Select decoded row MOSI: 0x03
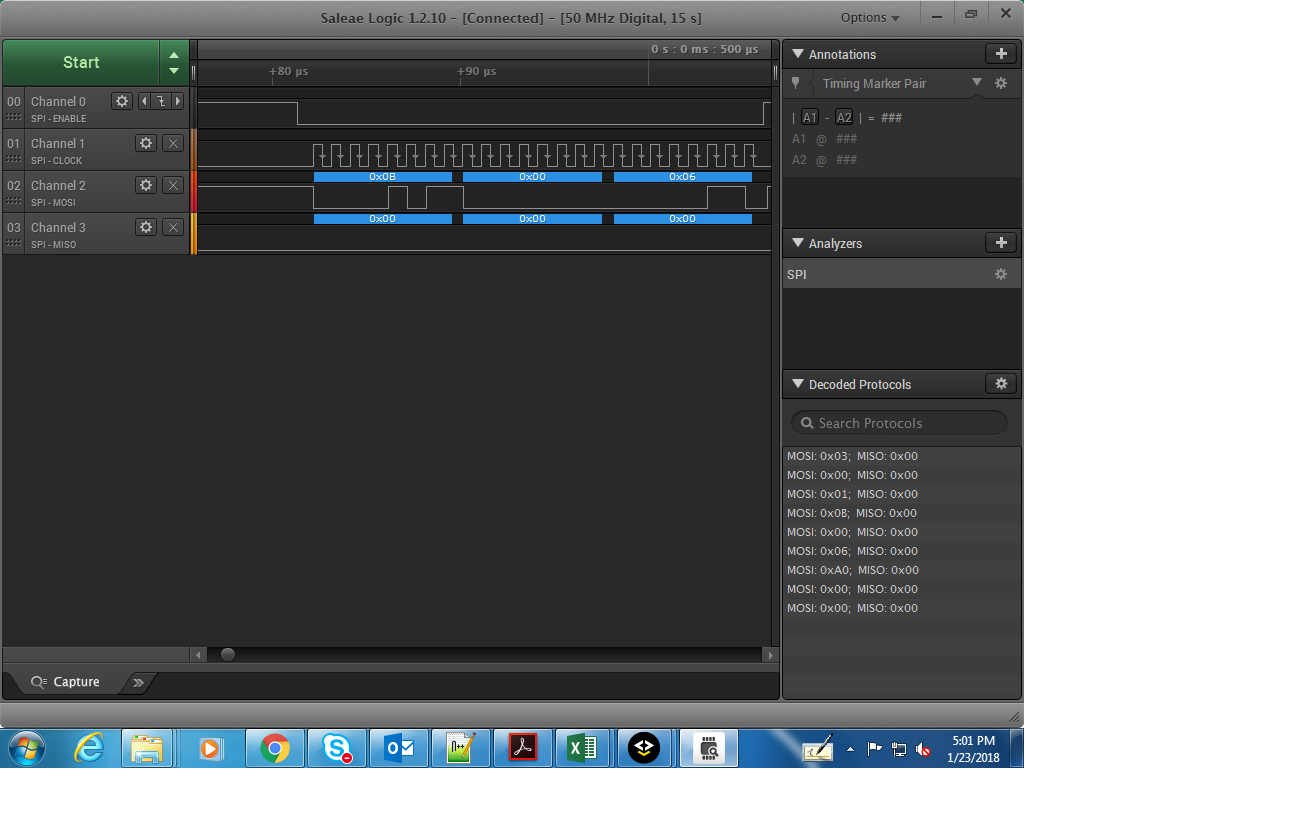1303x836 pixels. tap(902, 456)
